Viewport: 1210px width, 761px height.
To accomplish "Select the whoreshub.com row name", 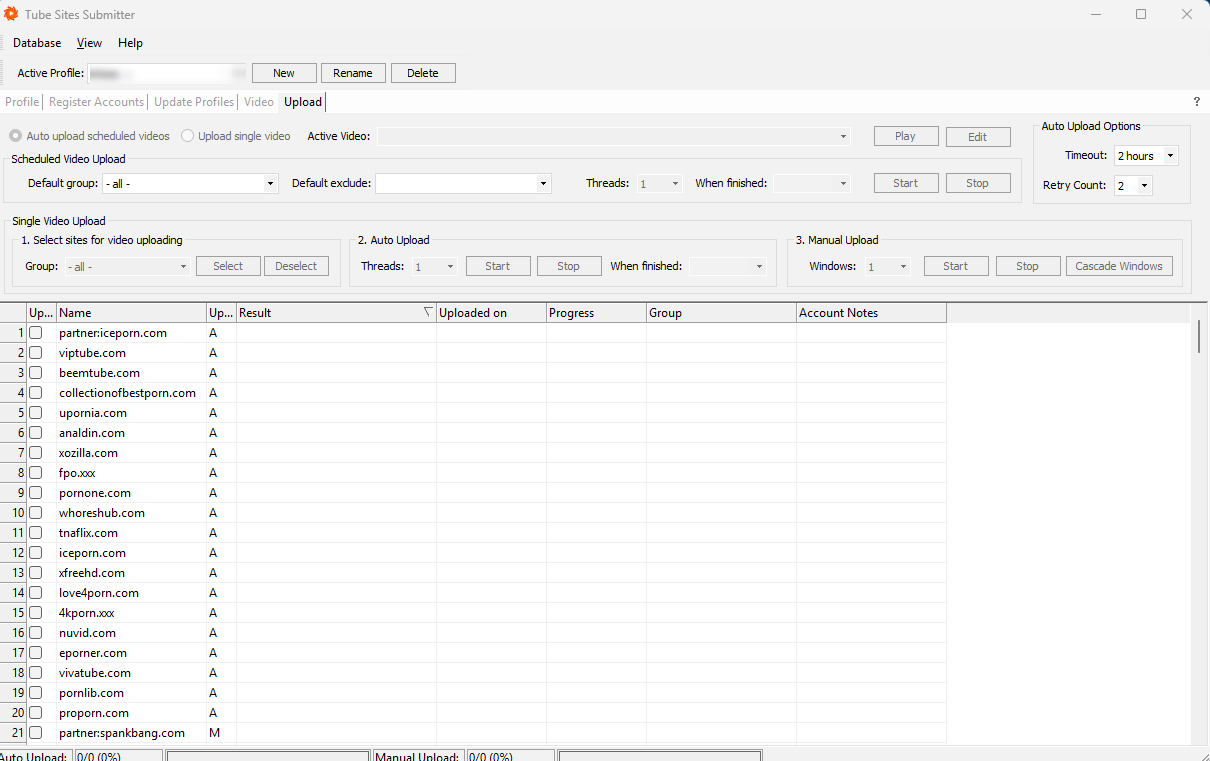I will (x=102, y=513).
